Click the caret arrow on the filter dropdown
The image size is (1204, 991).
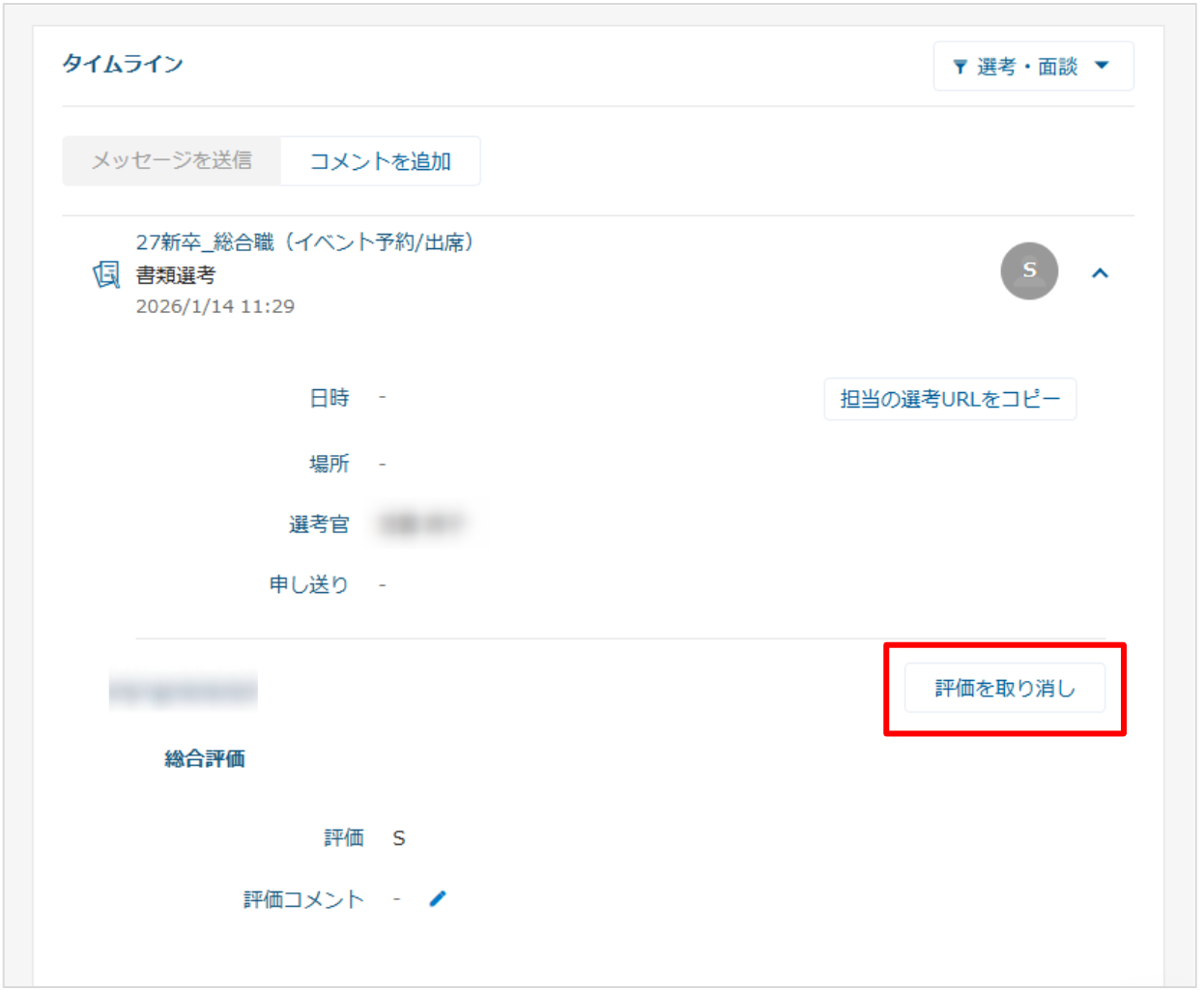(1102, 66)
